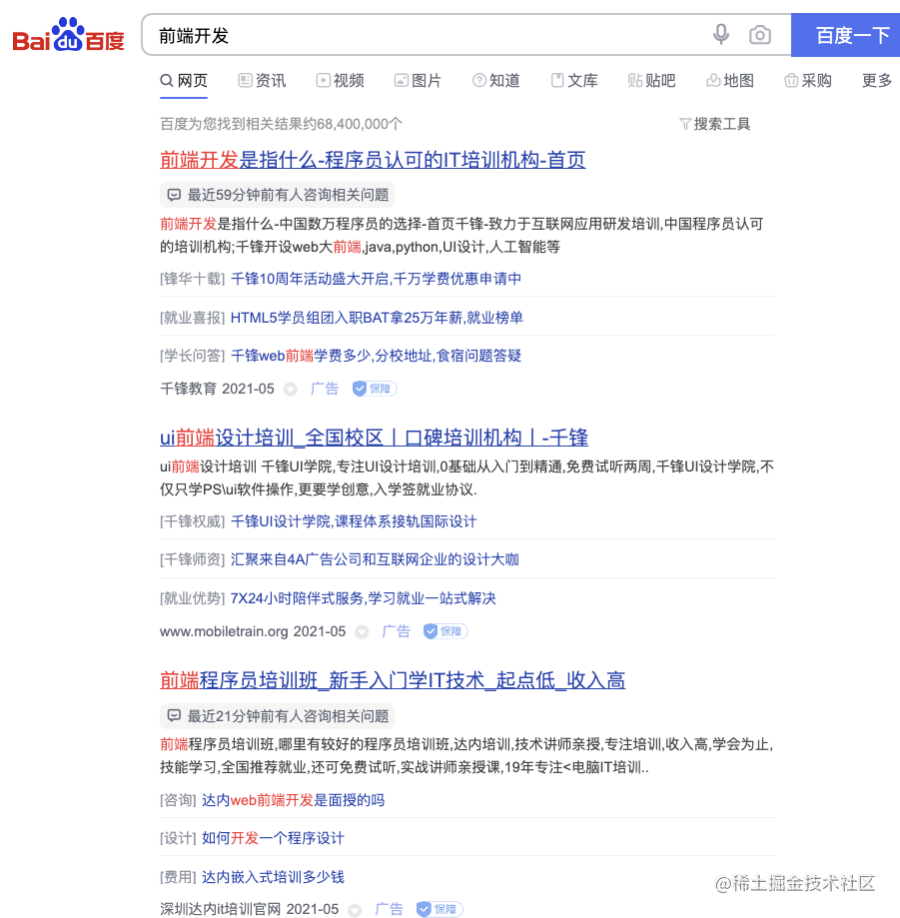Expand the dropdown arrow after www.mobiletrain.org 2021-05
Image resolution: width=900 pixels, height=918 pixels.
click(x=362, y=632)
